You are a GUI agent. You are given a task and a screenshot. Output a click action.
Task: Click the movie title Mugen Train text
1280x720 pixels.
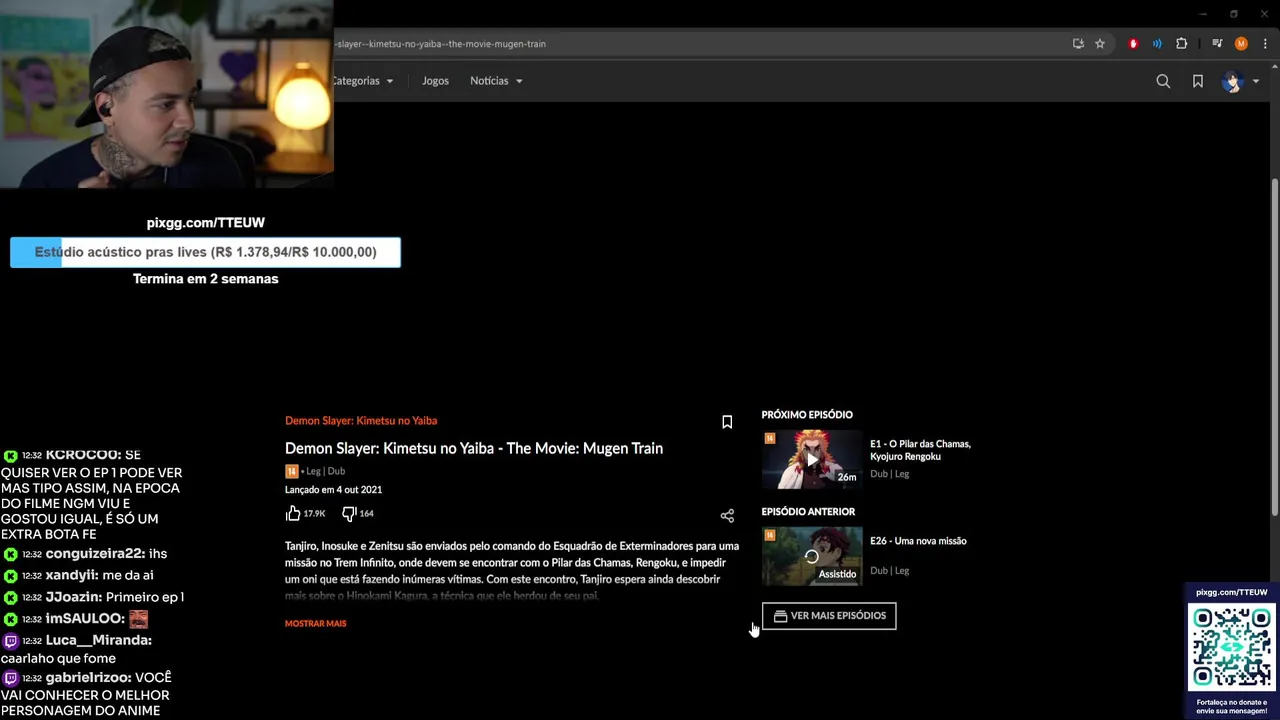(474, 448)
